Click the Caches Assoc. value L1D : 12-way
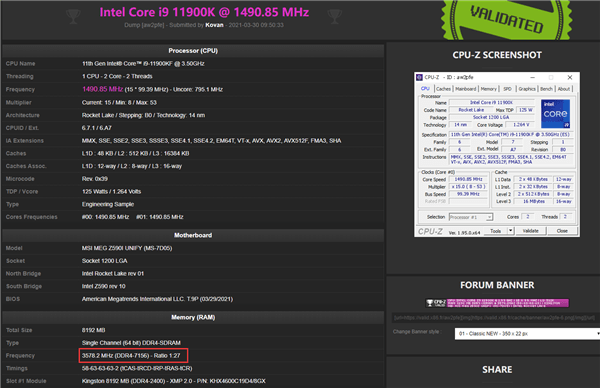The image size is (600, 388). [132, 166]
